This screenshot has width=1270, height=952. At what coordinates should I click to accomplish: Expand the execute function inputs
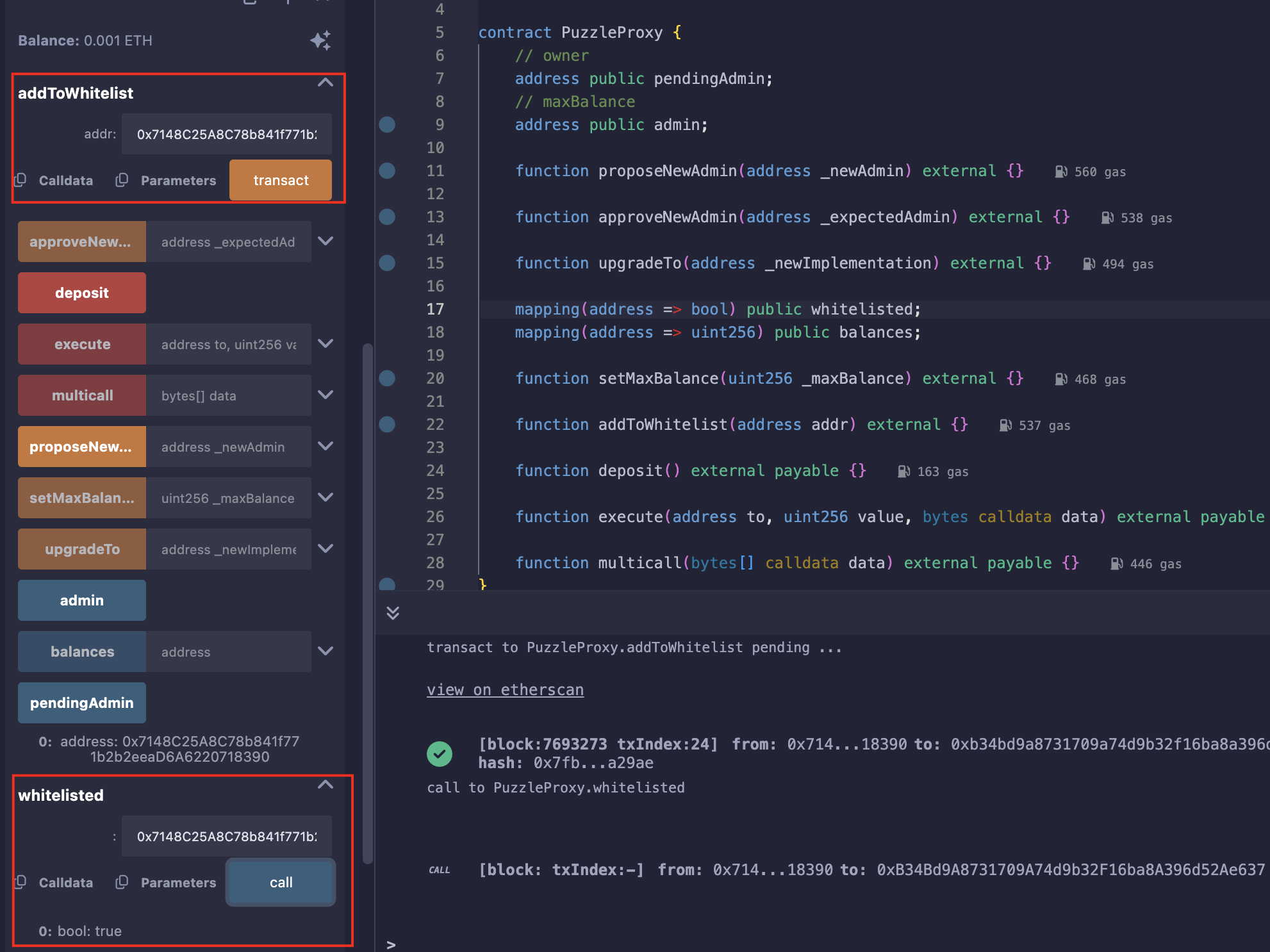tap(326, 343)
